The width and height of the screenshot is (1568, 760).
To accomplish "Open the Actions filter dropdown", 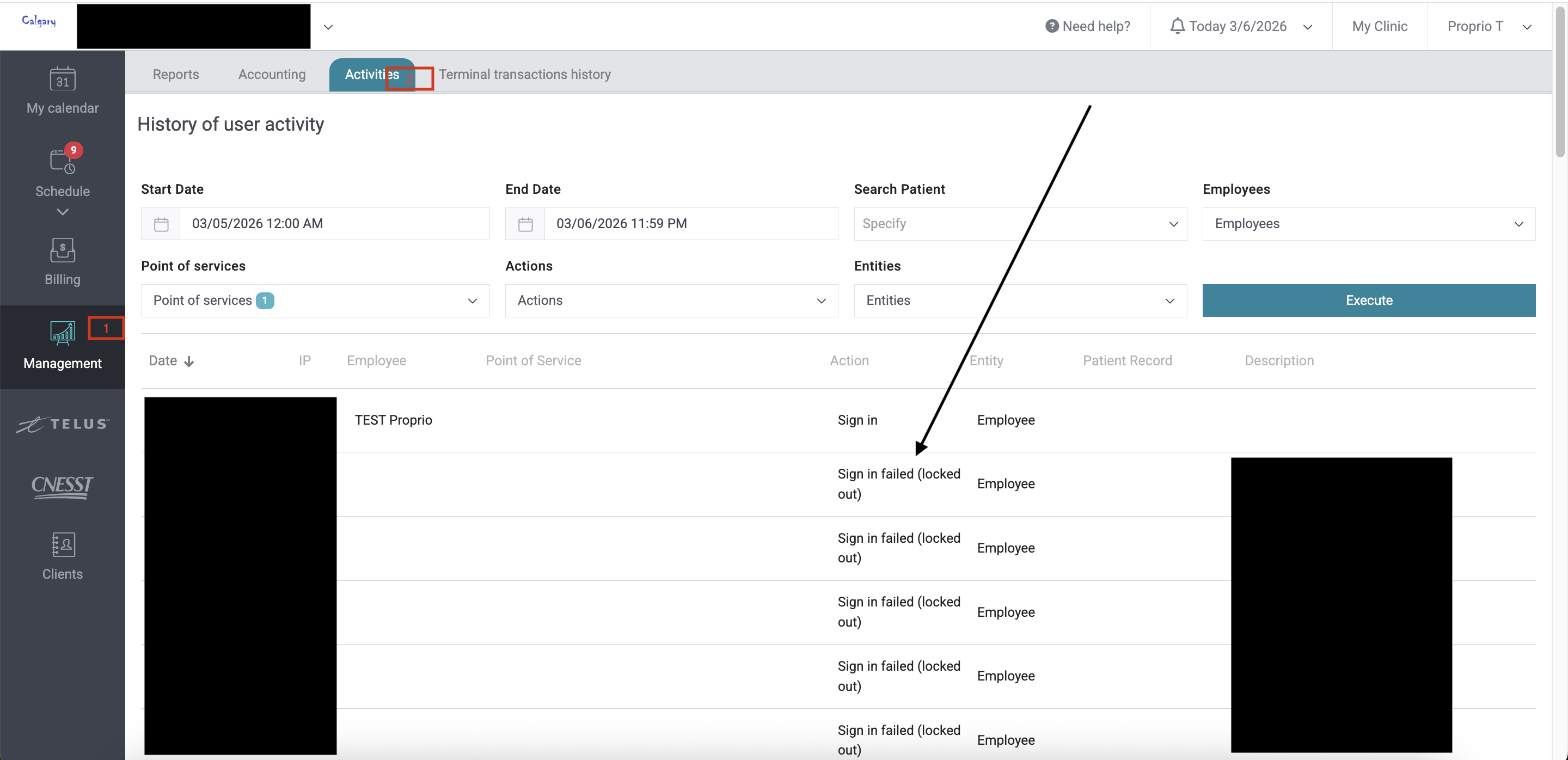I will 671,301.
